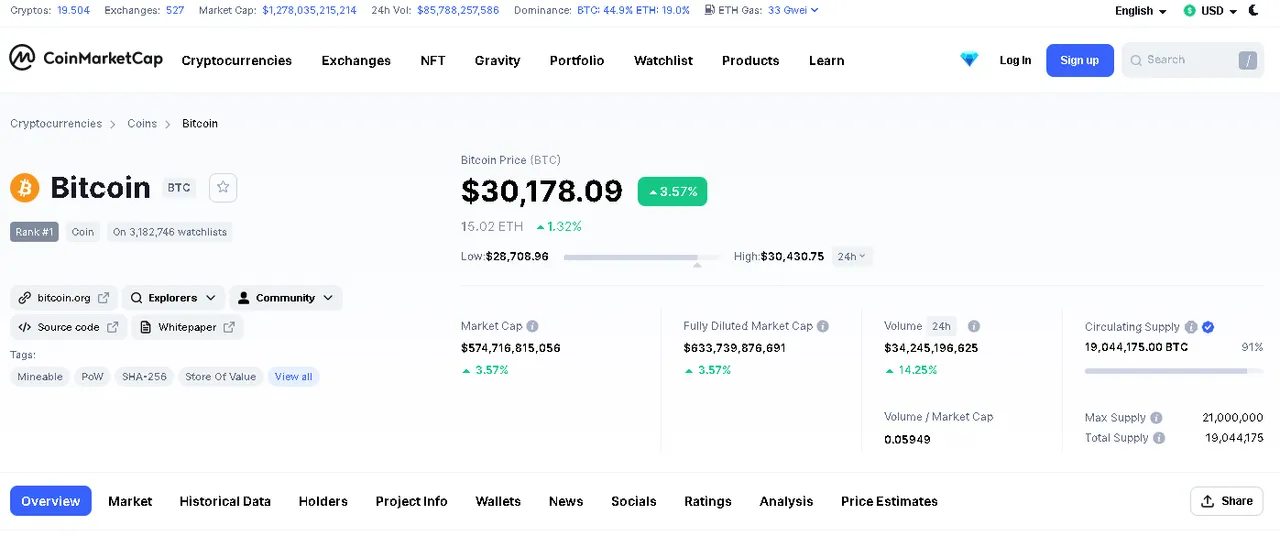
Task: Open the bitcoin.org website link
Action: (64, 298)
